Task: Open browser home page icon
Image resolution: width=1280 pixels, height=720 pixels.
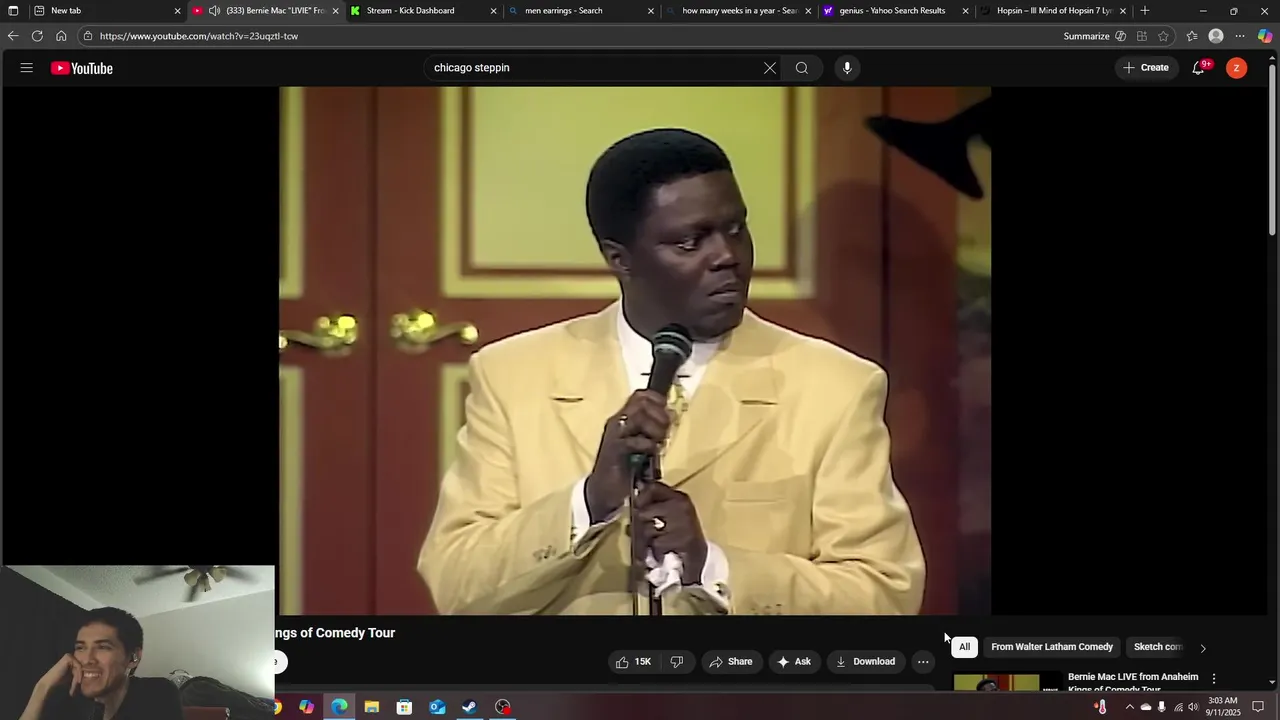Action: 61,36
